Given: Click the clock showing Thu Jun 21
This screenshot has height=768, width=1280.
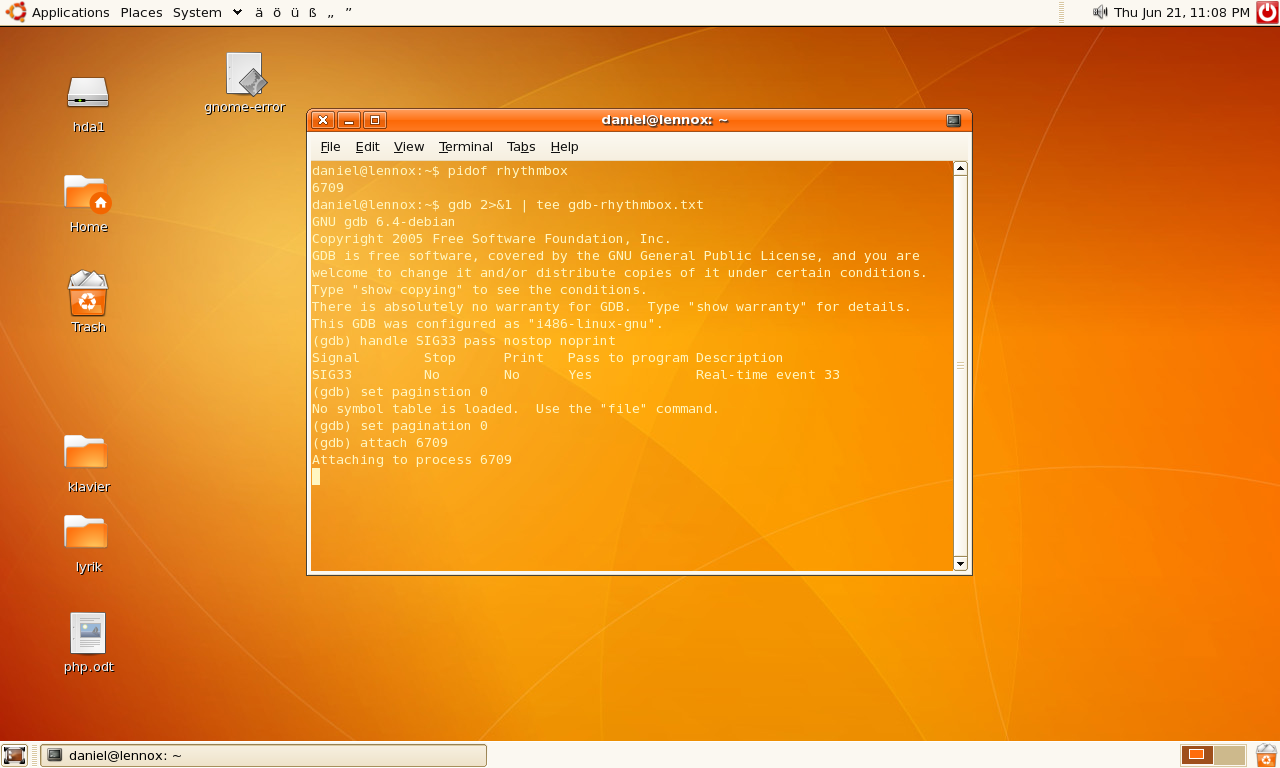Looking at the screenshot, I should click(1181, 12).
